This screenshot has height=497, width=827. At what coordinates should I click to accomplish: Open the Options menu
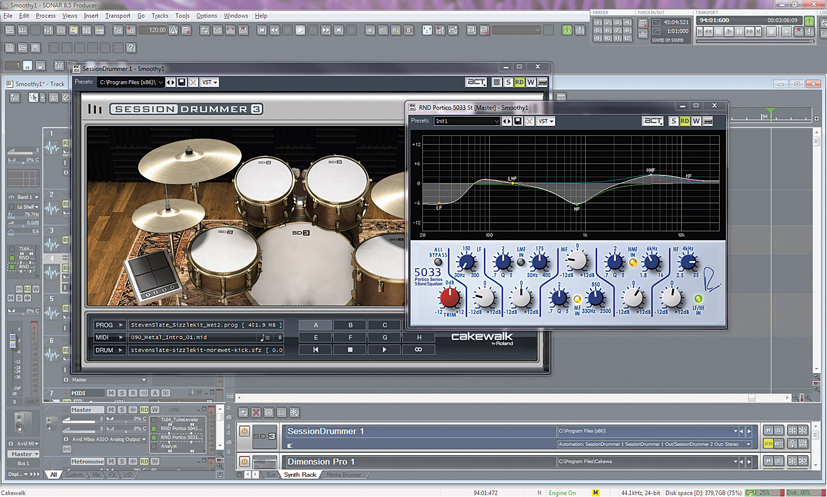point(206,16)
